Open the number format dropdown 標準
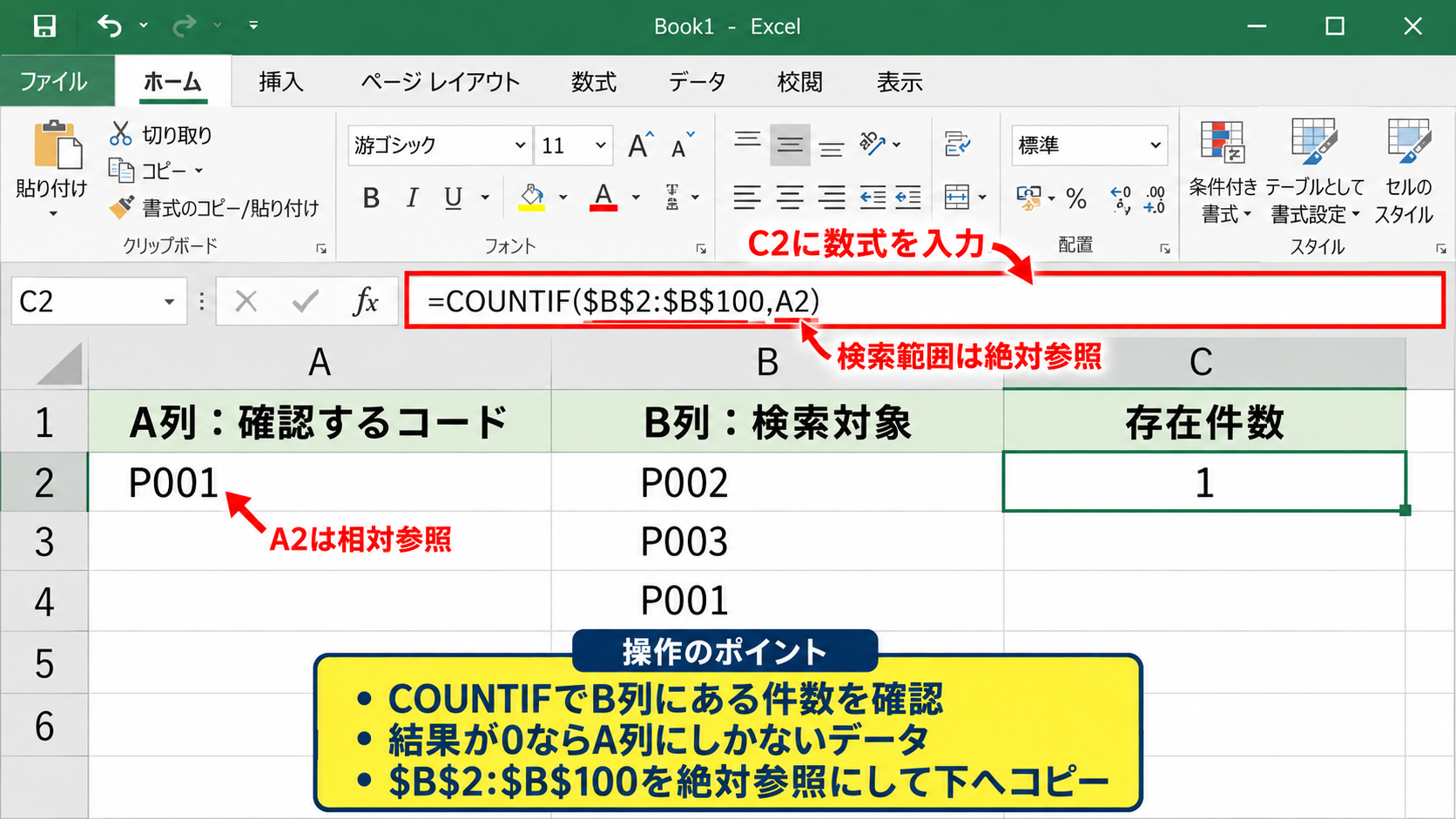This screenshot has height=819, width=1456. pyautogui.click(x=1156, y=145)
